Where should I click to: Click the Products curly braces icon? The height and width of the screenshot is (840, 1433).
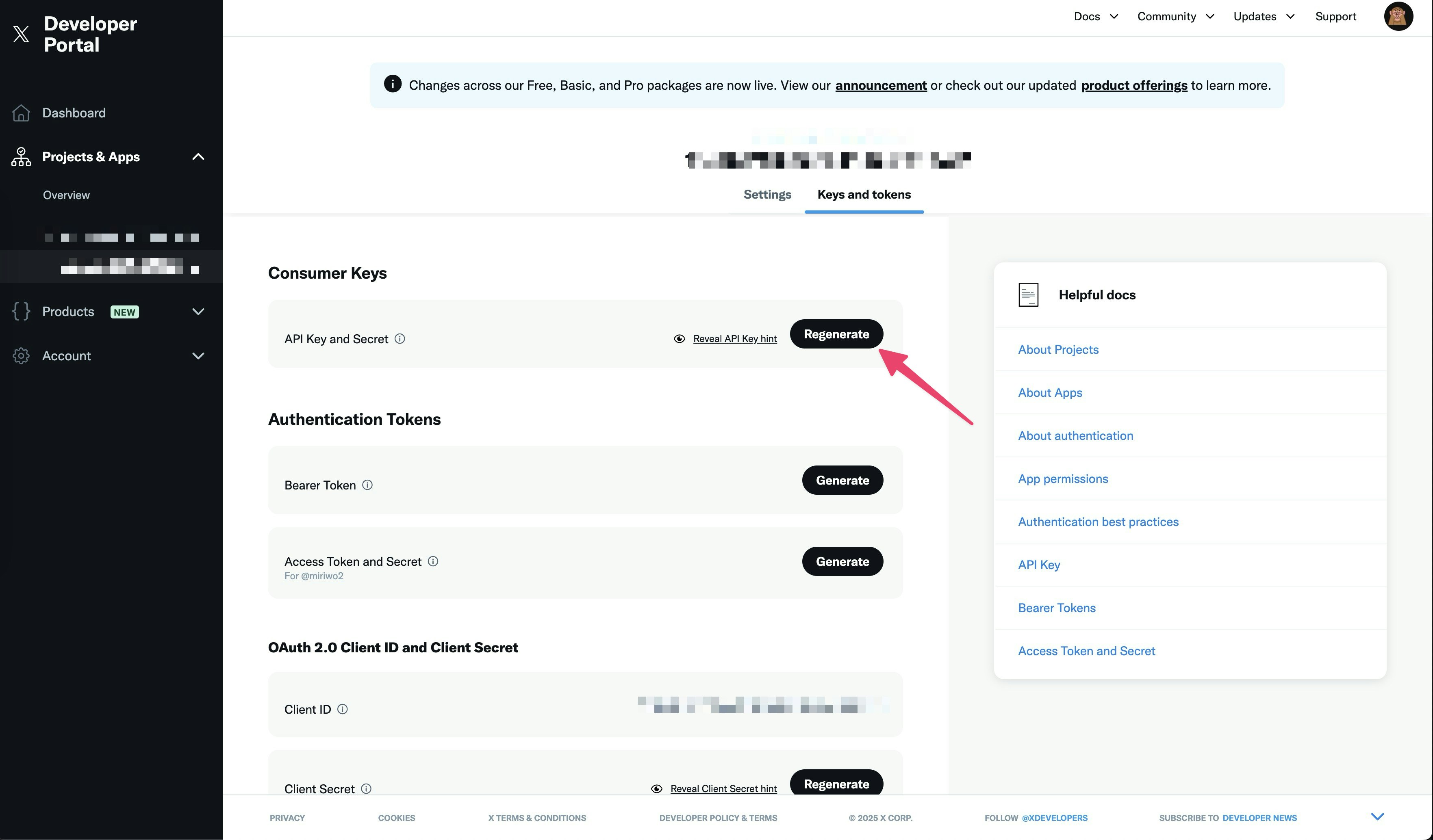[x=21, y=312]
